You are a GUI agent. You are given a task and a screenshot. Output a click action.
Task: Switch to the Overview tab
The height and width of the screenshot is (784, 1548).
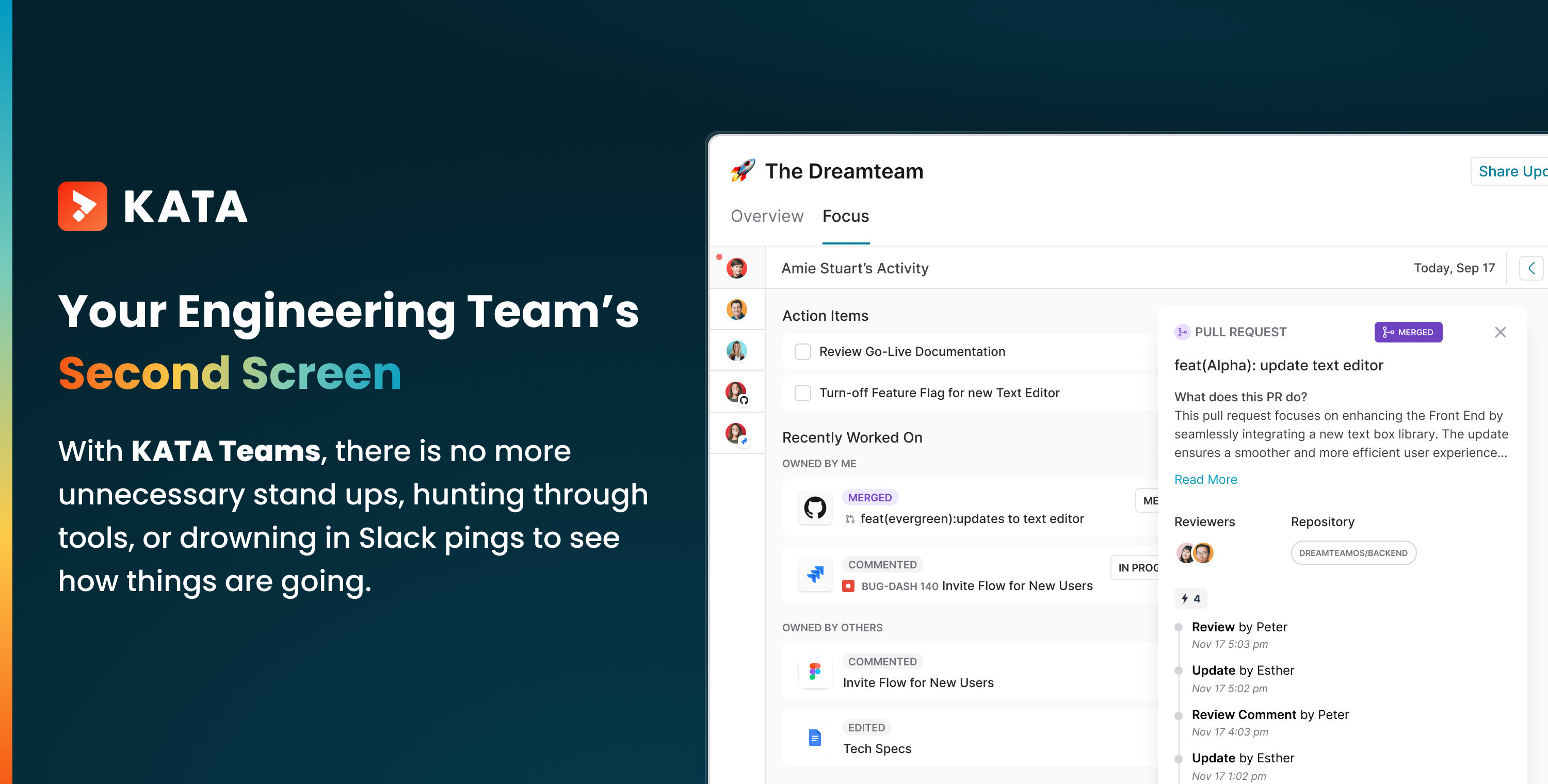(x=767, y=216)
